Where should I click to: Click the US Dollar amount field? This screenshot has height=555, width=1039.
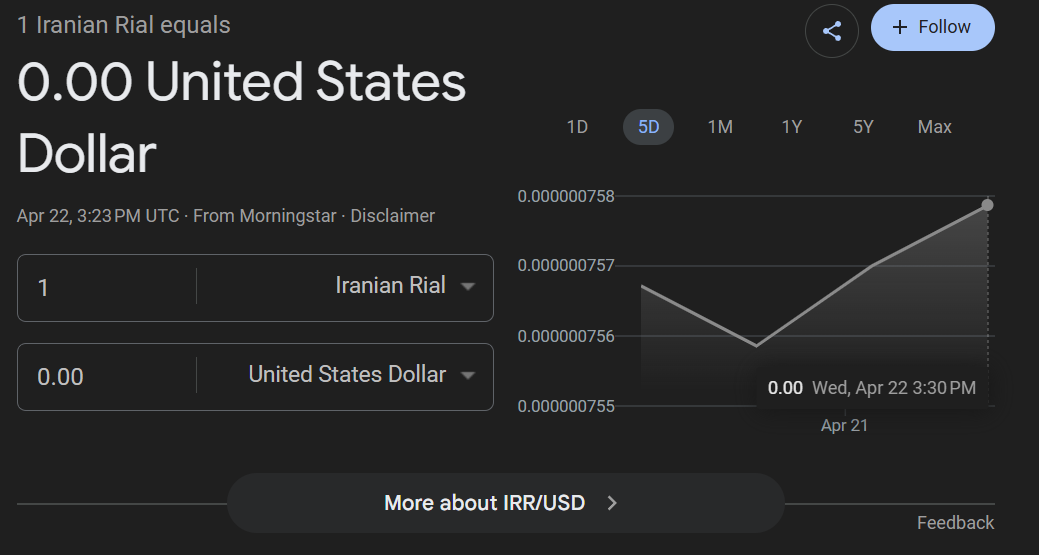tap(107, 377)
